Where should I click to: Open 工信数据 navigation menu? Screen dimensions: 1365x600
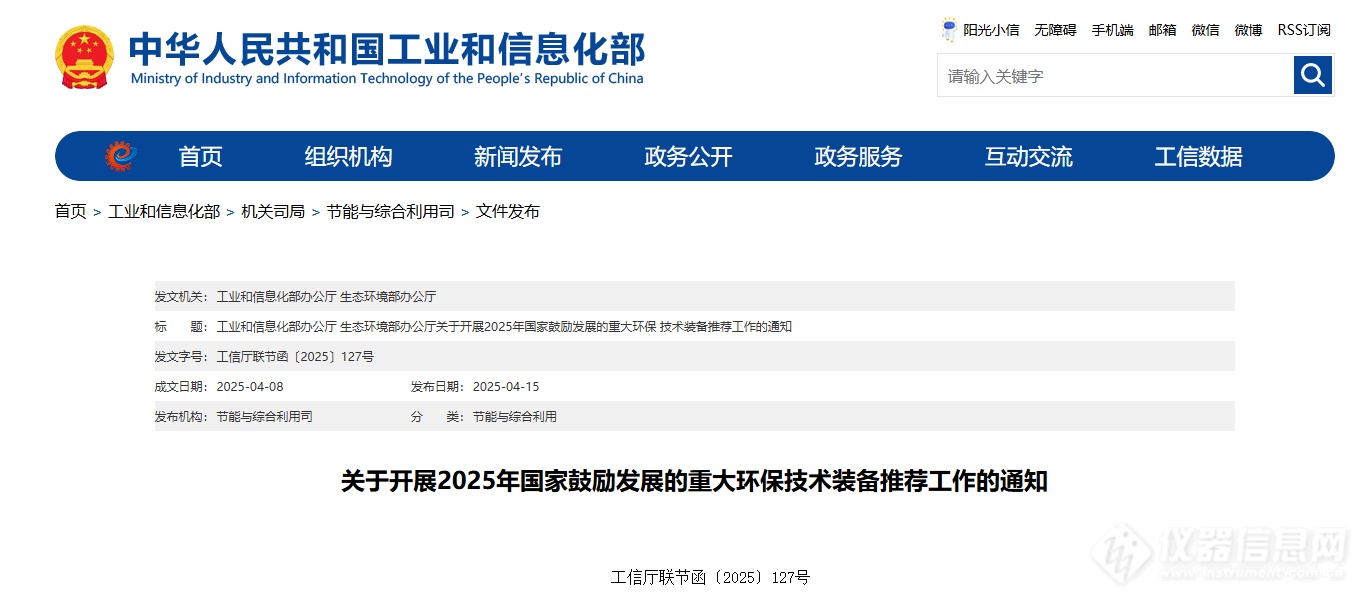[1198, 157]
